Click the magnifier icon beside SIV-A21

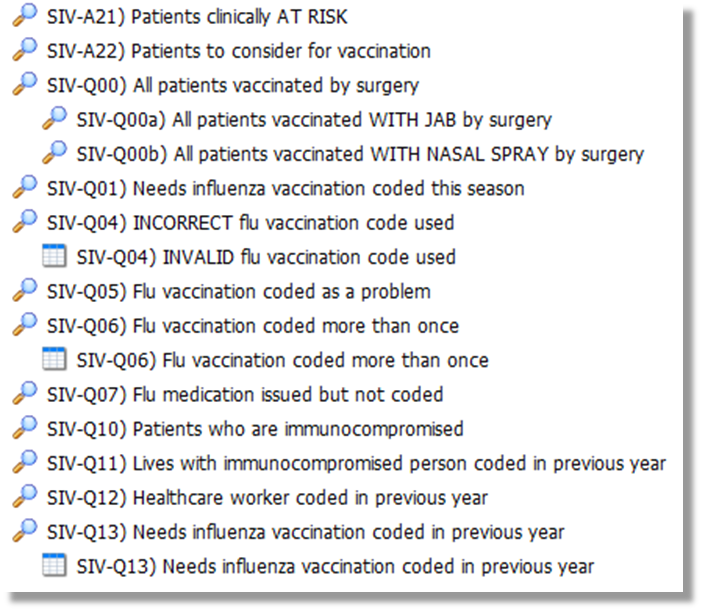tap(25, 16)
